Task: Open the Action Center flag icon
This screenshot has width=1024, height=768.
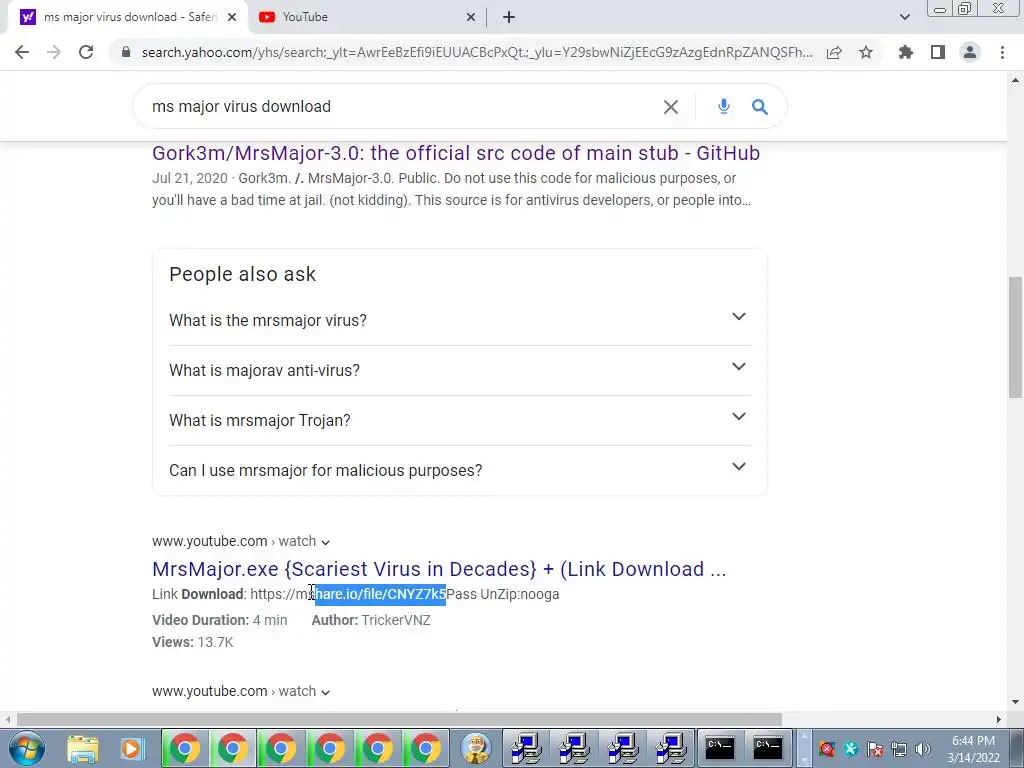Action: click(875, 749)
